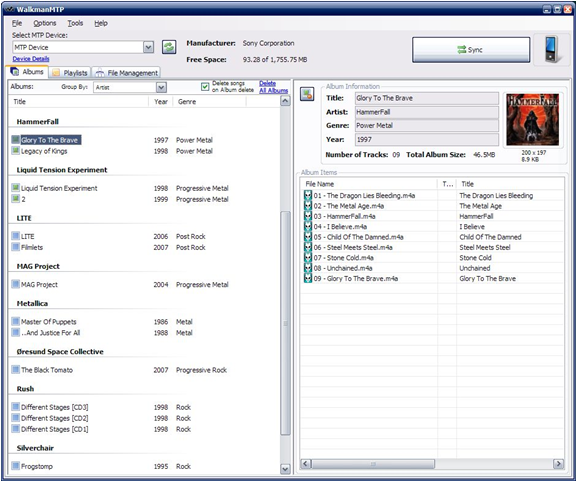Click The Black Tomato album icon
This screenshot has height=483, width=578.
click(x=15, y=370)
